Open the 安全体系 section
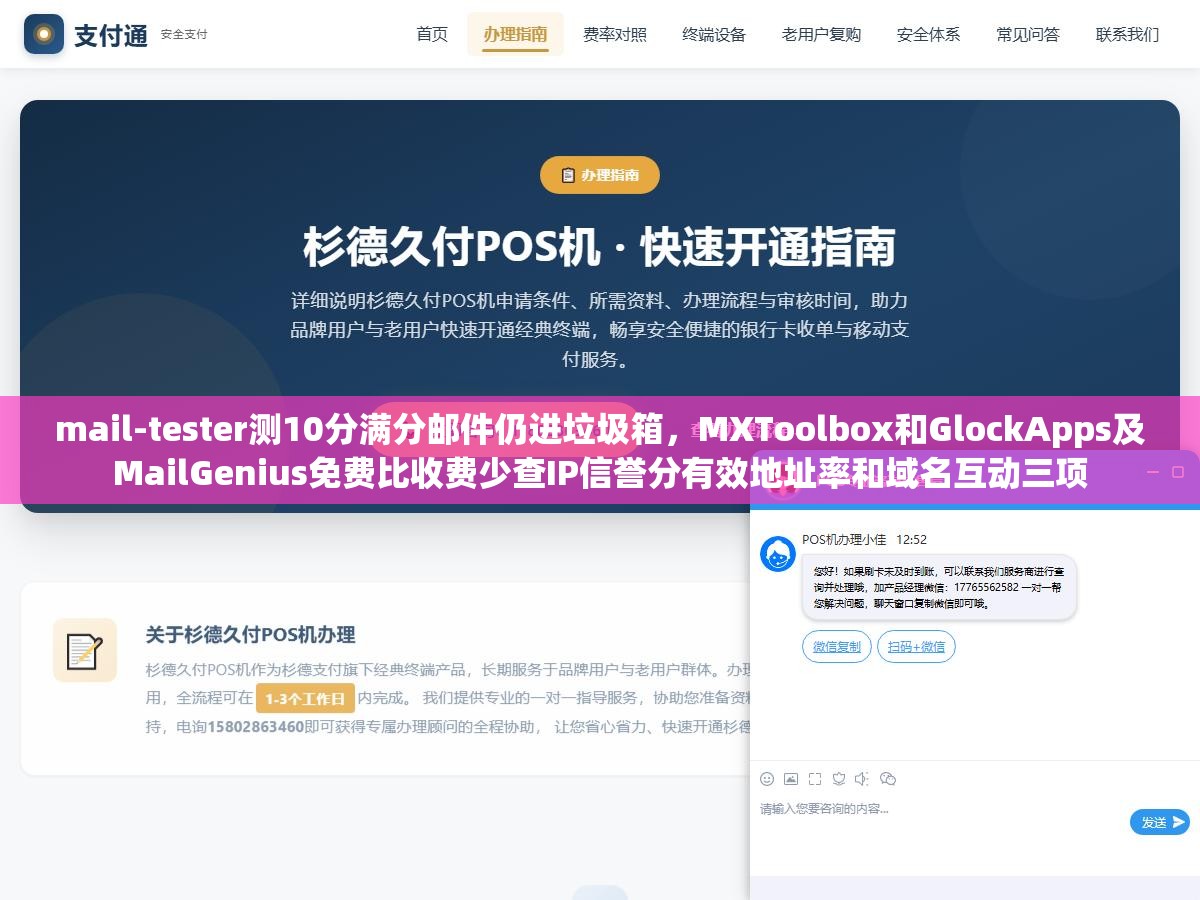Screen dimensions: 1200x900 tap(928, 34)
